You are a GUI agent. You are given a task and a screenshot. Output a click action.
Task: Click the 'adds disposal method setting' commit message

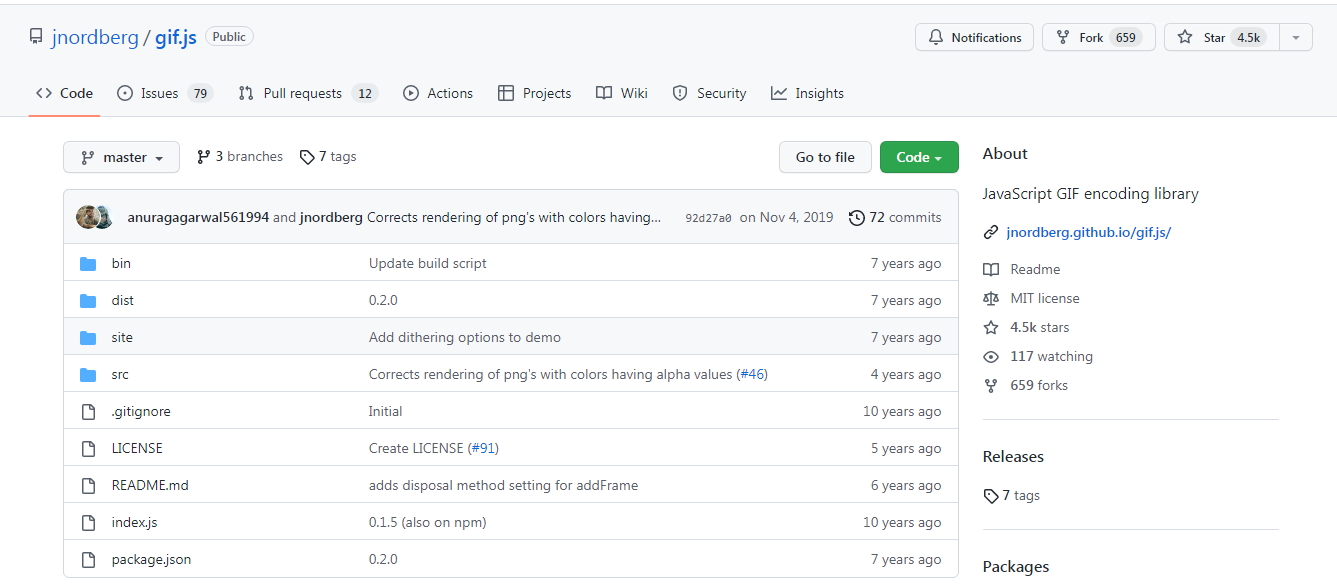point(503,485)
